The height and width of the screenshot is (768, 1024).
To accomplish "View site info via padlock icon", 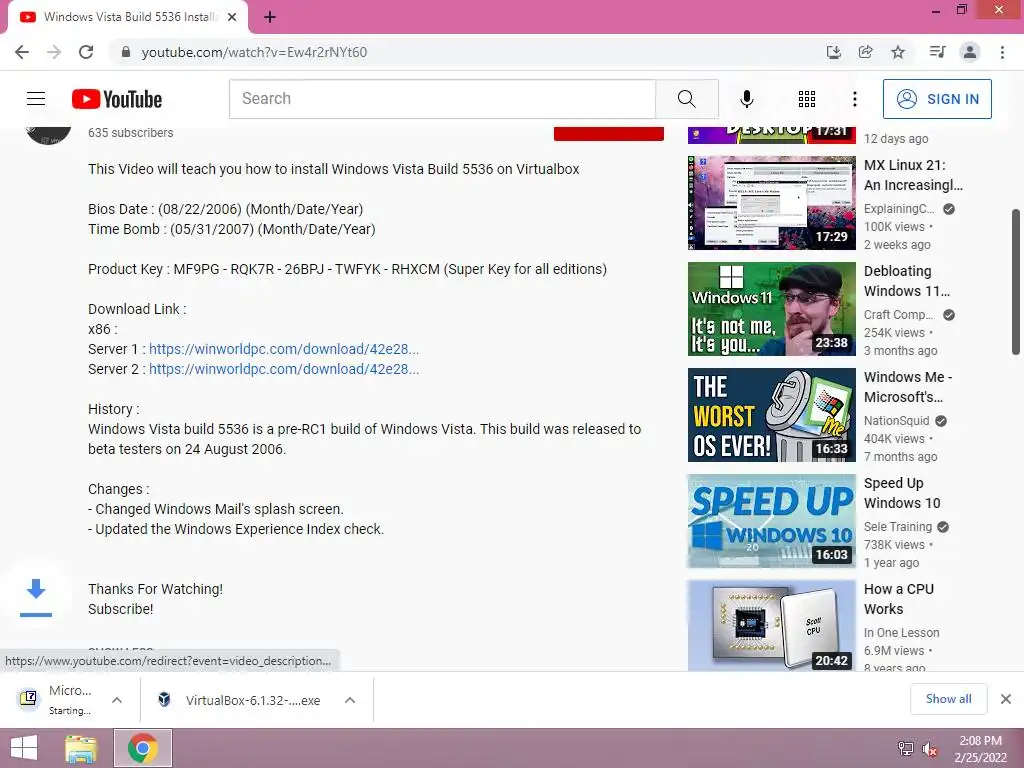I will [x=125, y=52].
